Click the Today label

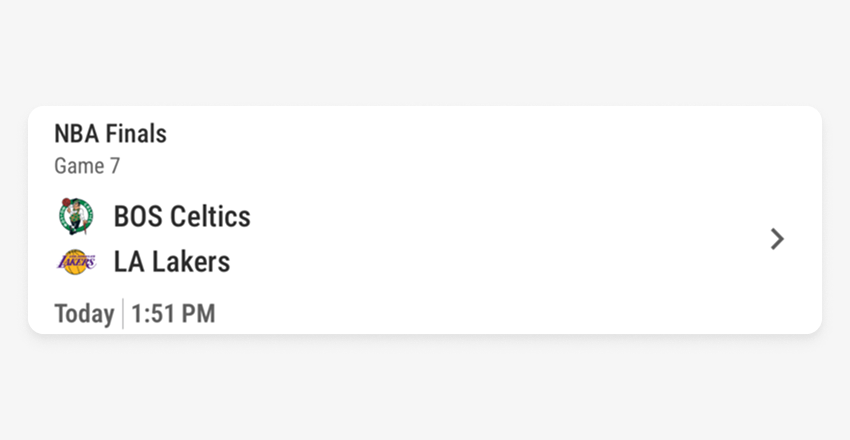(84, 314)
